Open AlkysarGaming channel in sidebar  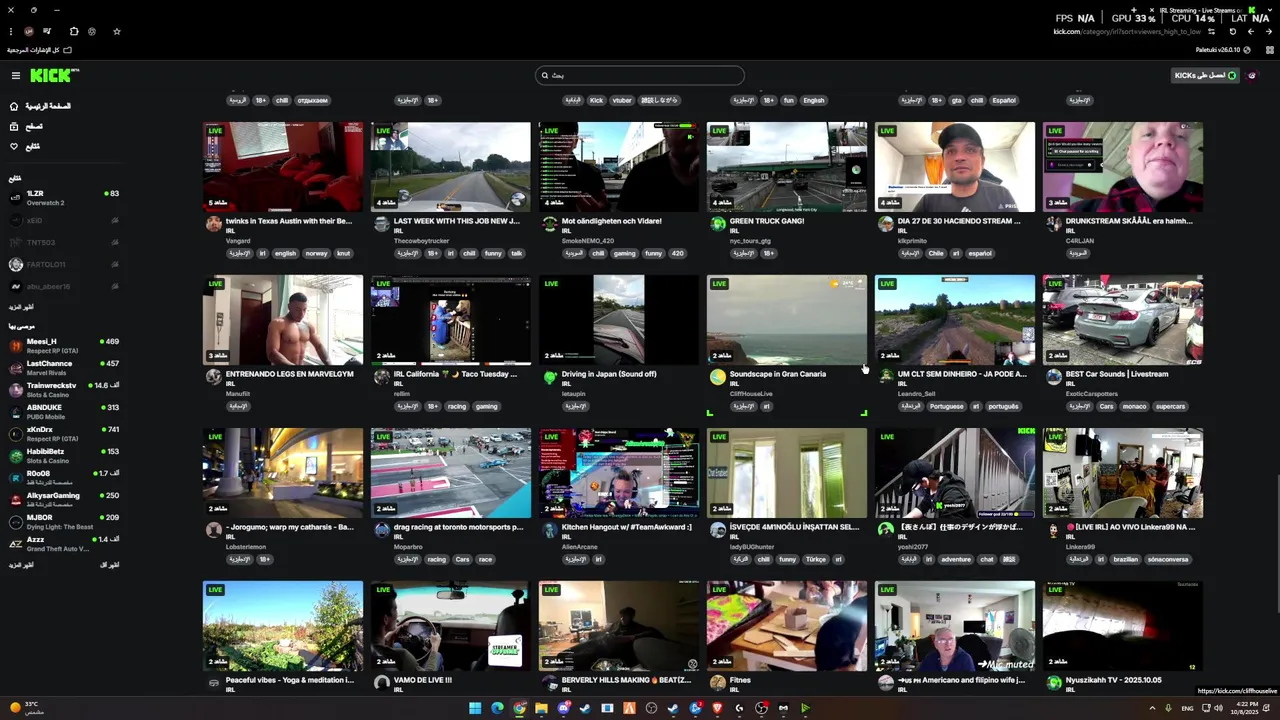coord(63,499)
